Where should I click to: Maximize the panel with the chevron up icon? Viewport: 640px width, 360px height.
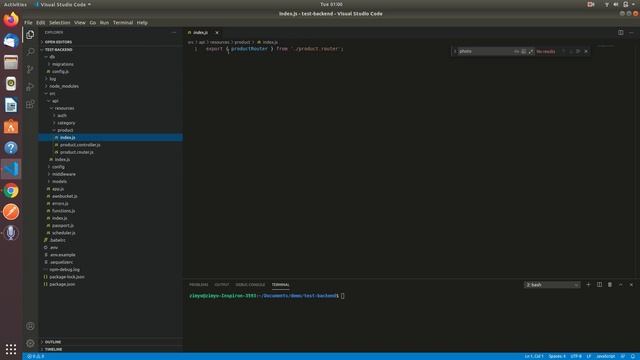[620, 284]
